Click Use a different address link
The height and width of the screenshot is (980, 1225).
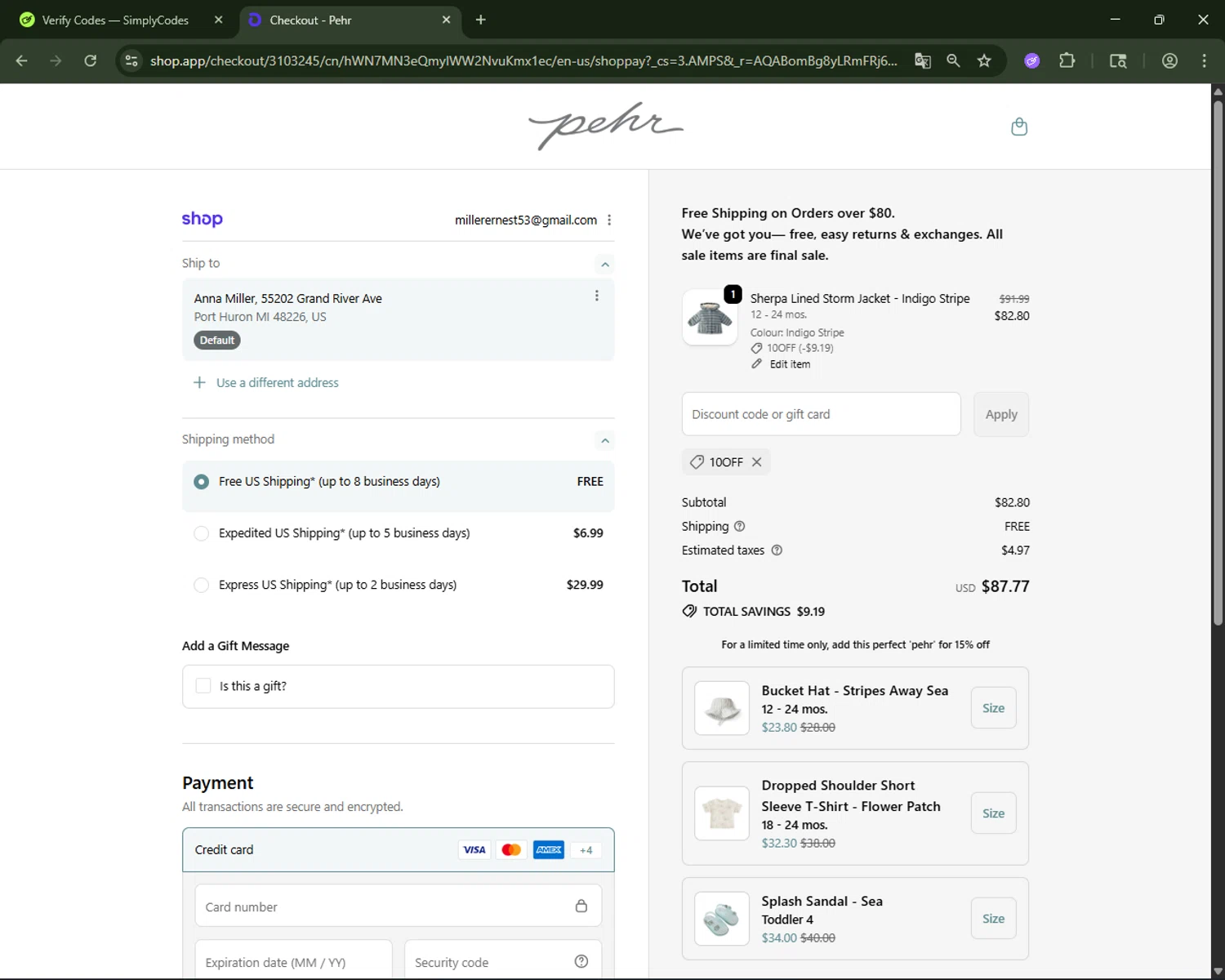pyautogui.click(x=277, y=382)
